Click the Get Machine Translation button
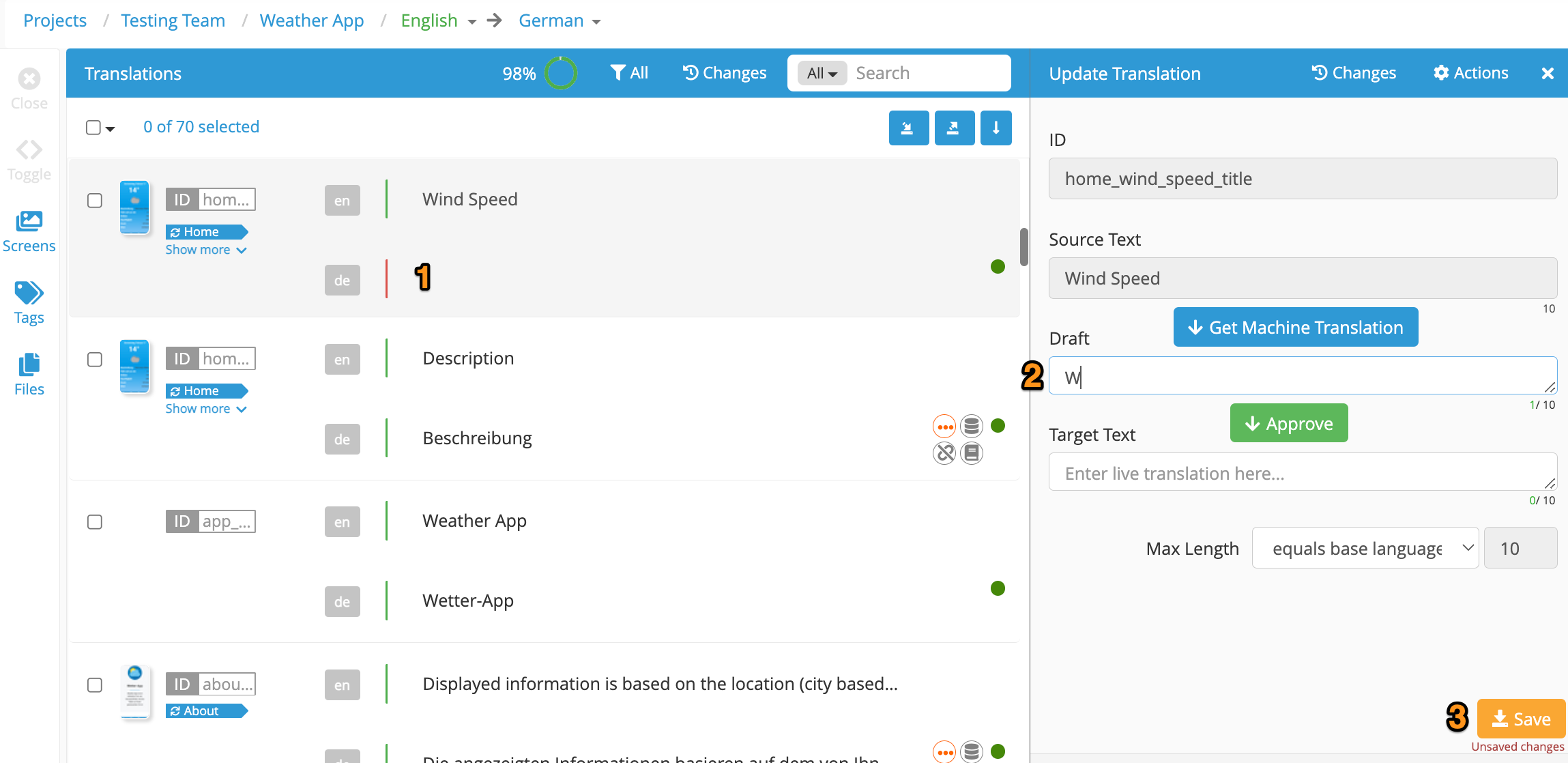The image size is (1568, 763). coord(1295,327)
